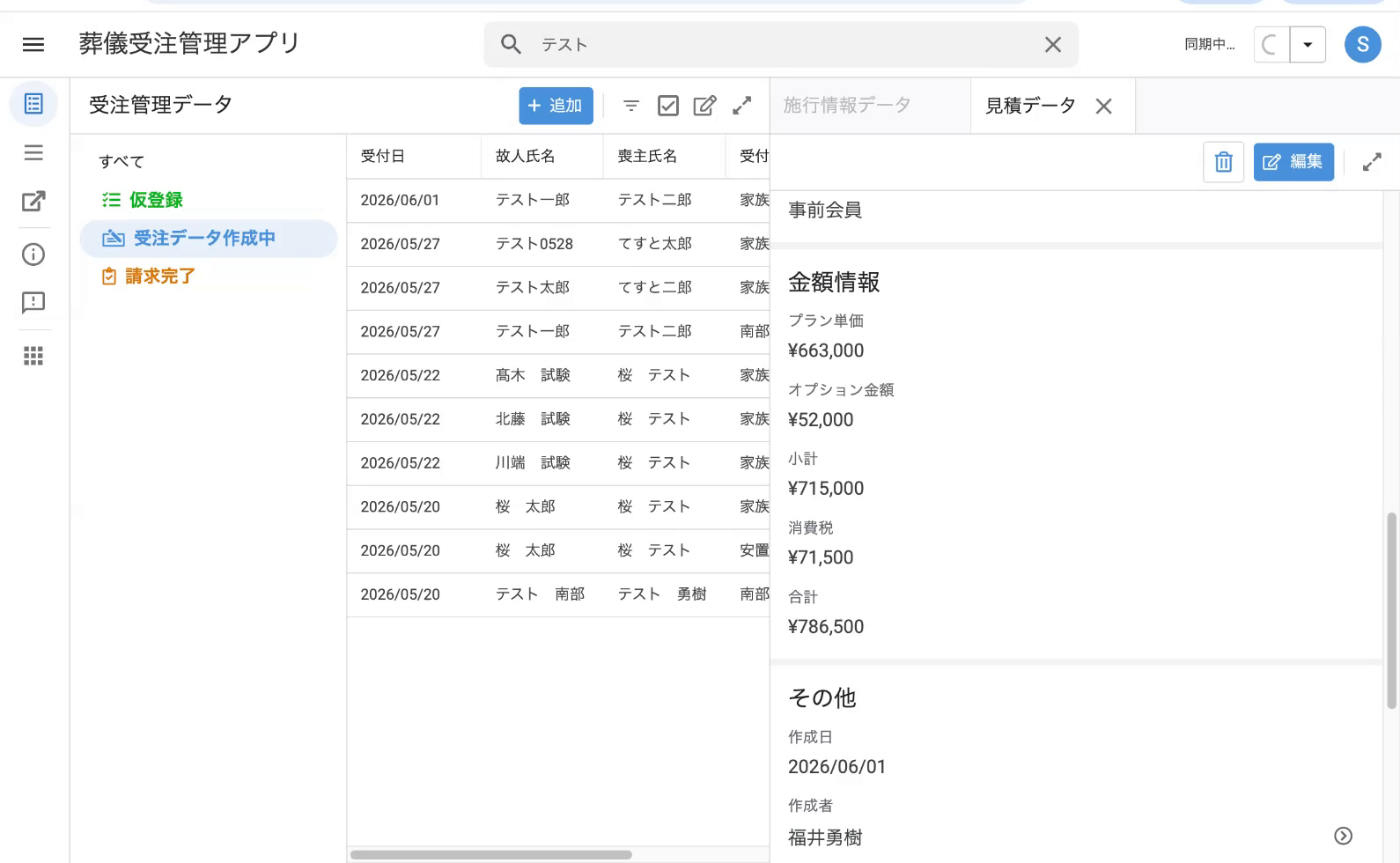
Task: Click the search magnifier icon
Action: [511, 44]
